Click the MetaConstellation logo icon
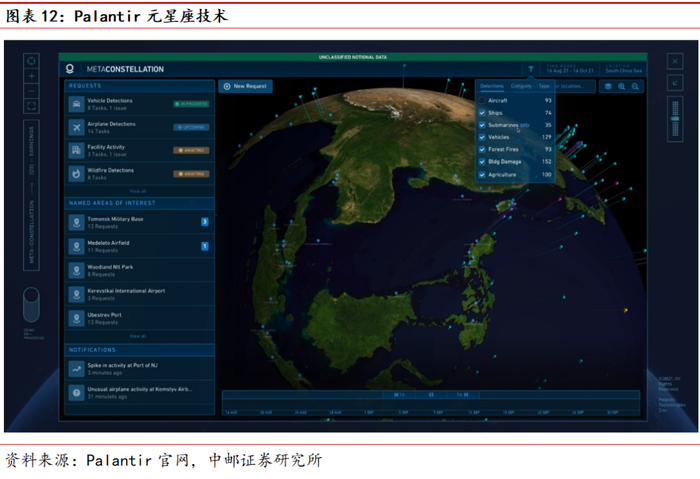The width and height of the screenshot is (700, 479). 70,69
